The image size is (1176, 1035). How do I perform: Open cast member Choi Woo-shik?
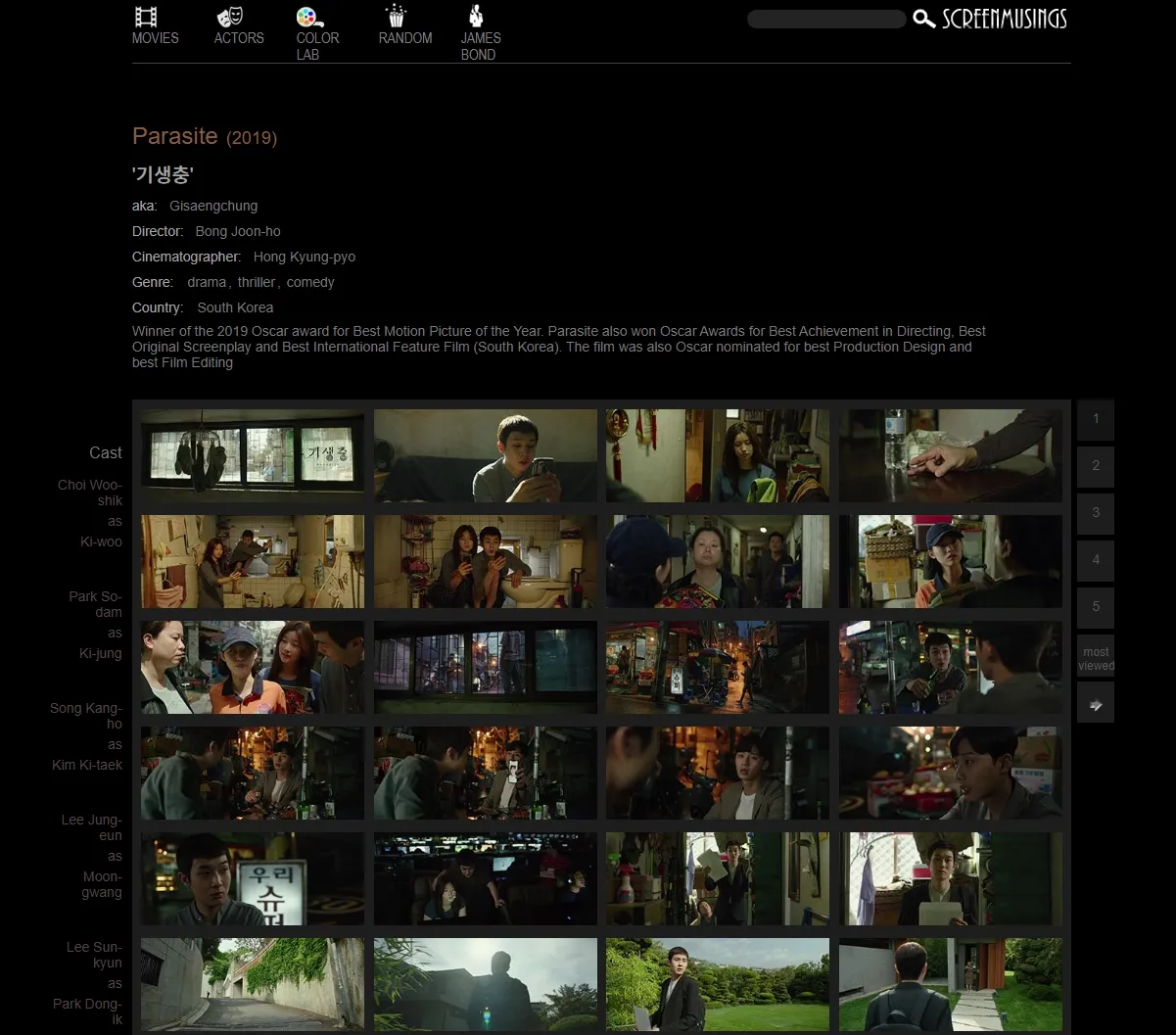click(x=90, y=493)
